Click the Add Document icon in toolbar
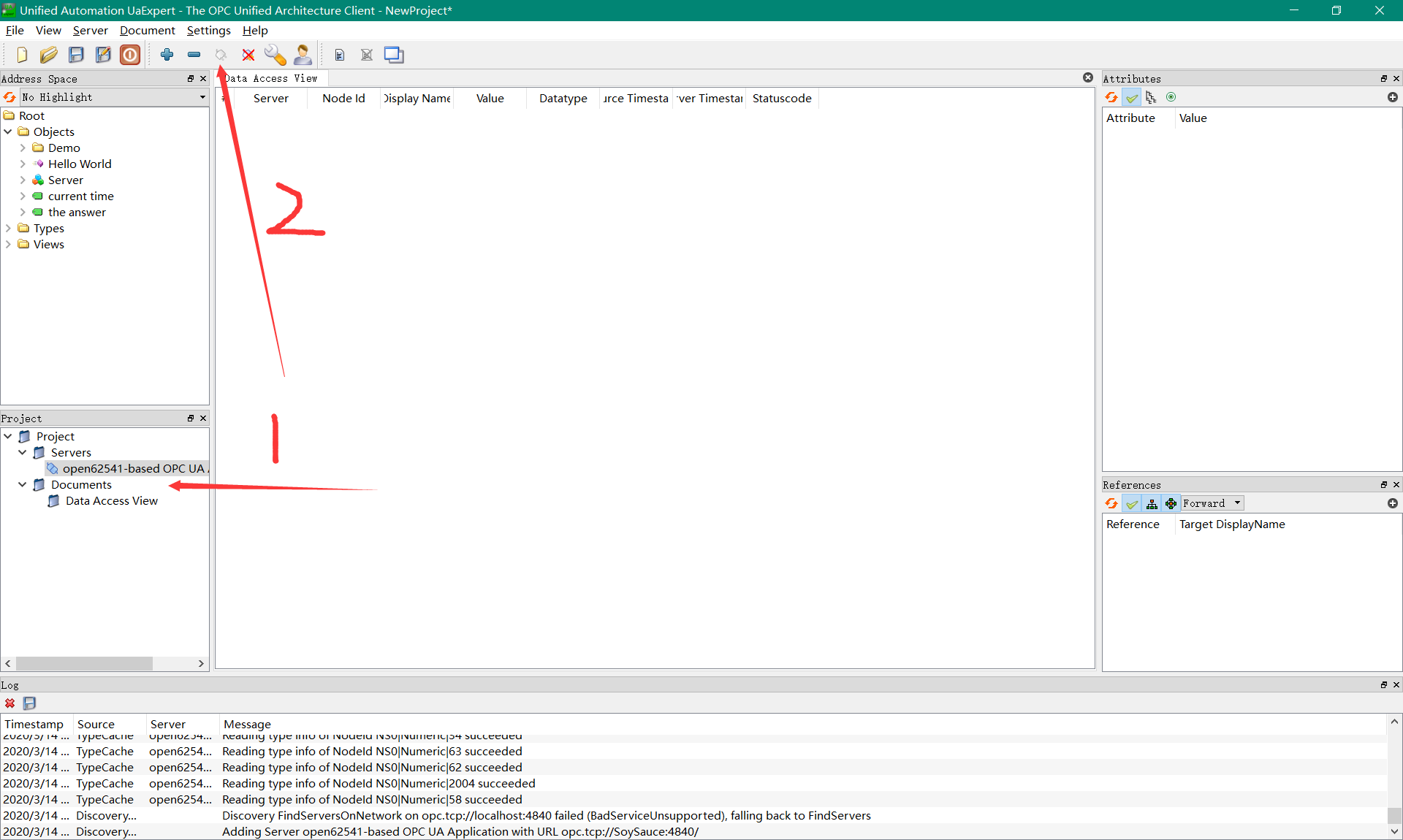This screenshot has width=1403, height=840. (339, 55)
